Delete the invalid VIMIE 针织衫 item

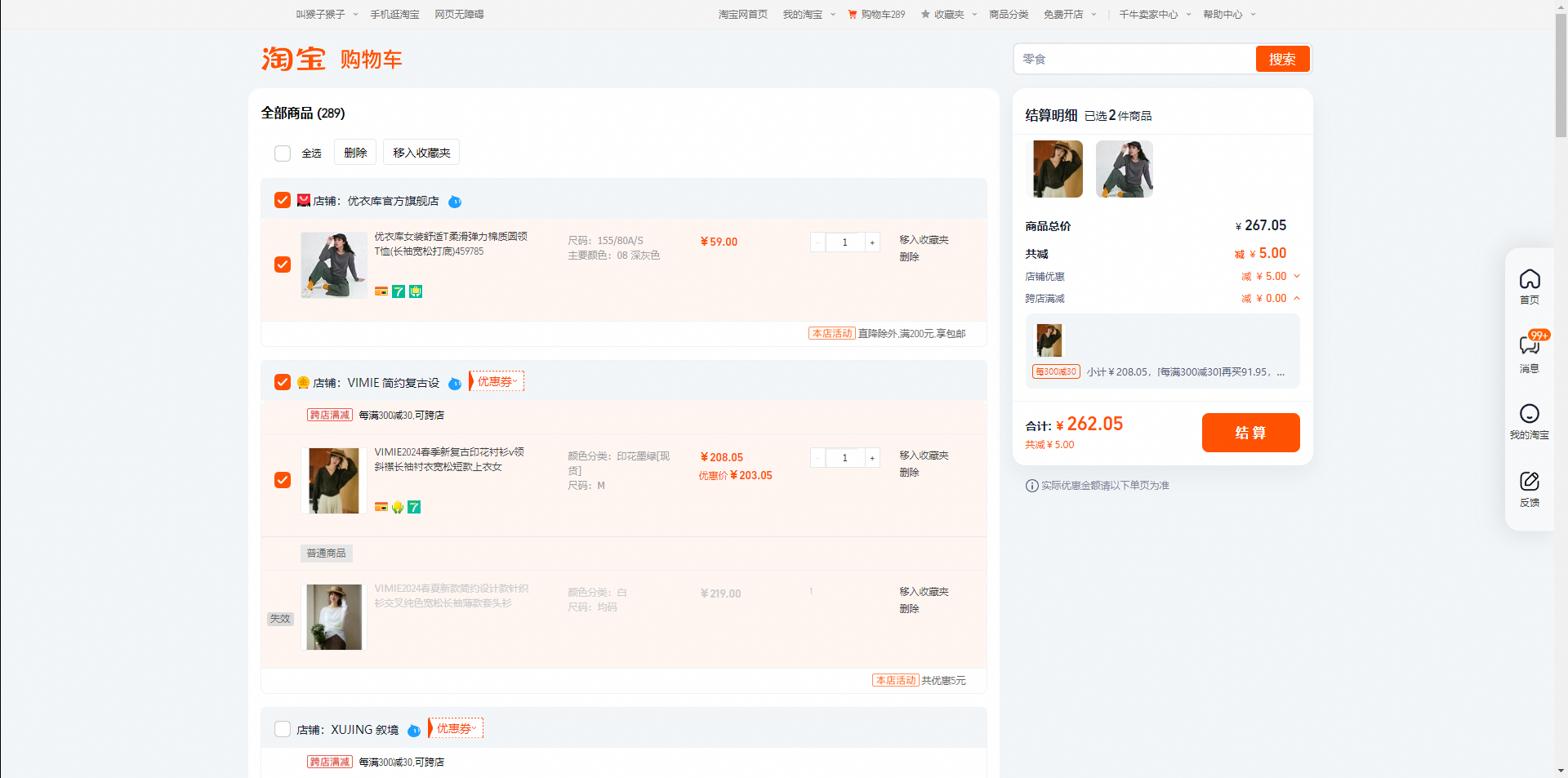coord(909,608)
